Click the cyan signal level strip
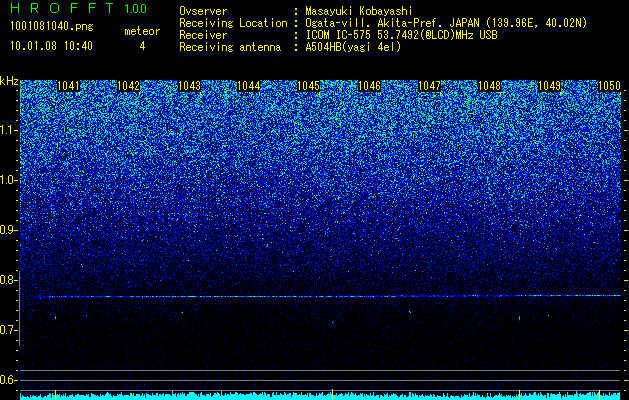Image resolution: width=629 pixels, height=400 pixels. 320,396
